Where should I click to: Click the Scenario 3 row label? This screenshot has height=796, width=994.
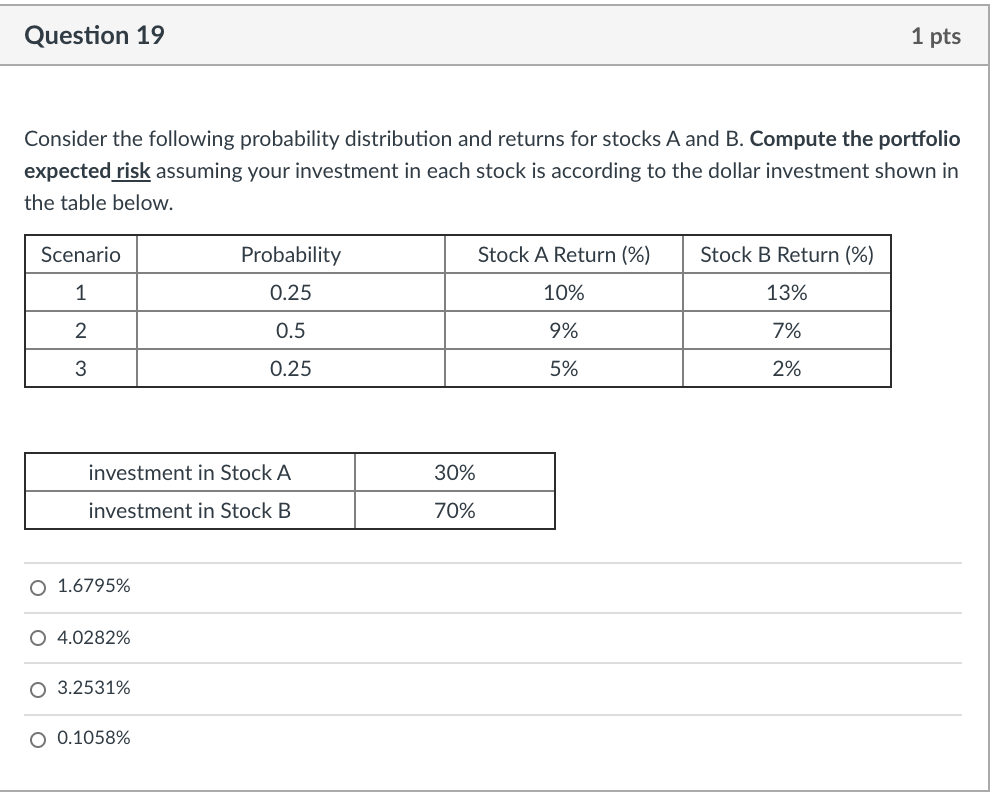pyautogui.click(x=80, y=368)
